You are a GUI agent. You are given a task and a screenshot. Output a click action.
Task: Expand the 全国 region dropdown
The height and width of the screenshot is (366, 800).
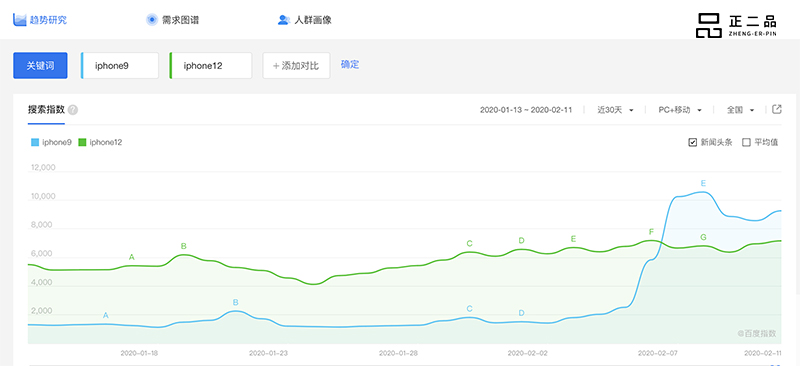pyautogui.click(x=740, y=110)
